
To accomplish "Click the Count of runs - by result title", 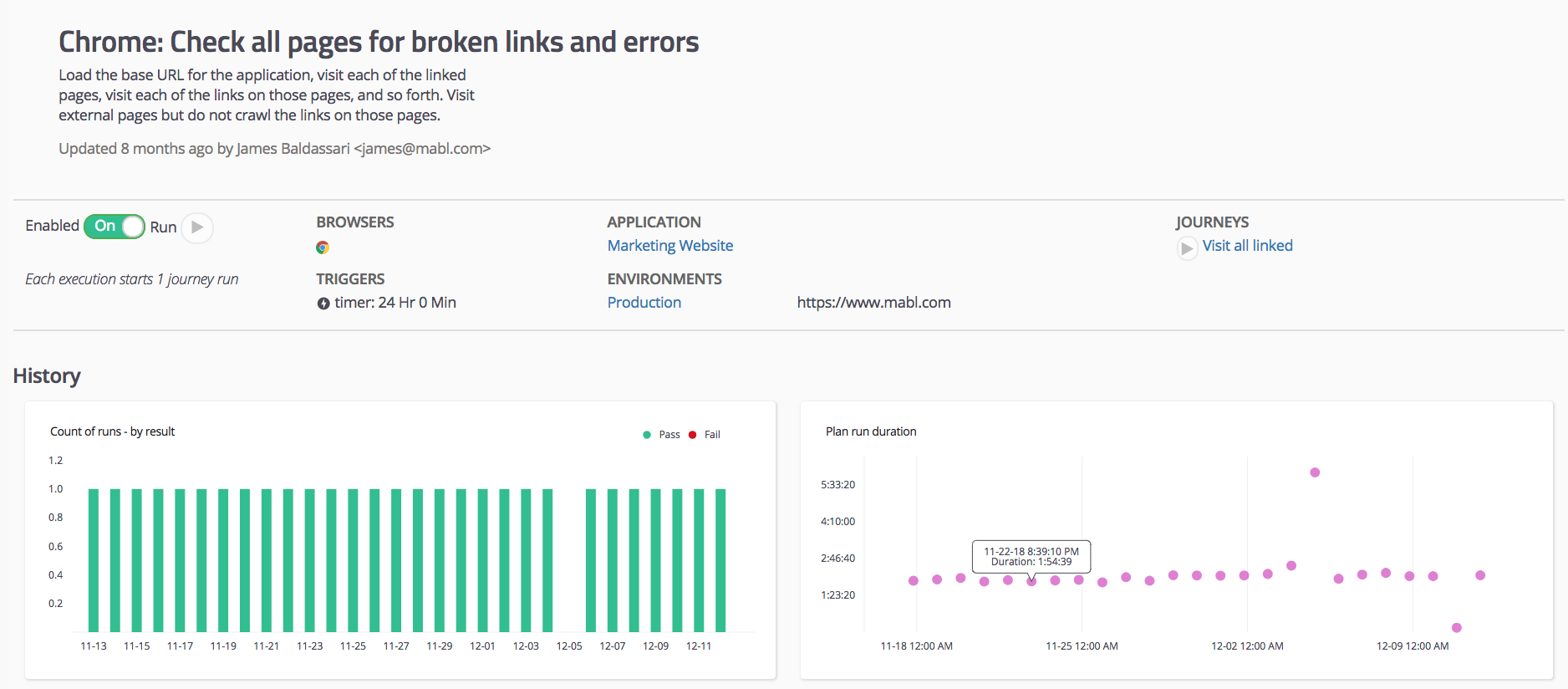I will 112,431.
